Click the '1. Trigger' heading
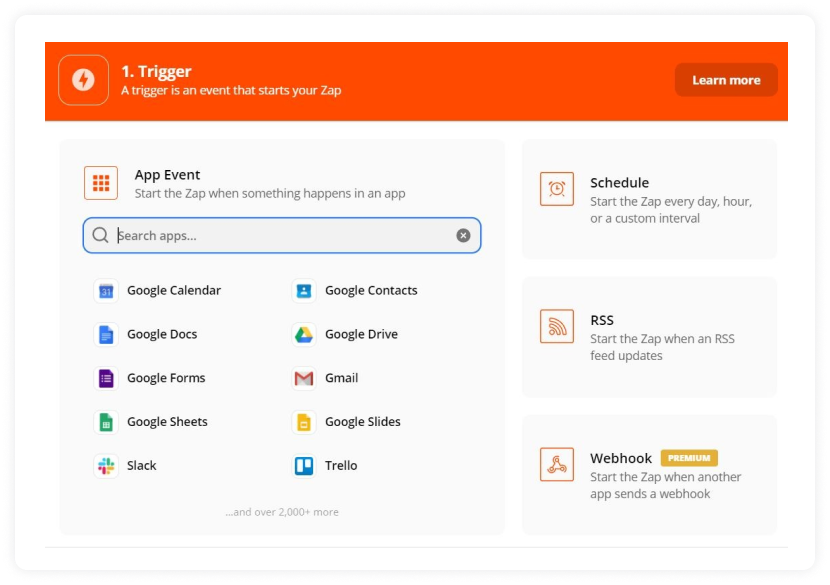830x585 pixels. pos(156,71)
